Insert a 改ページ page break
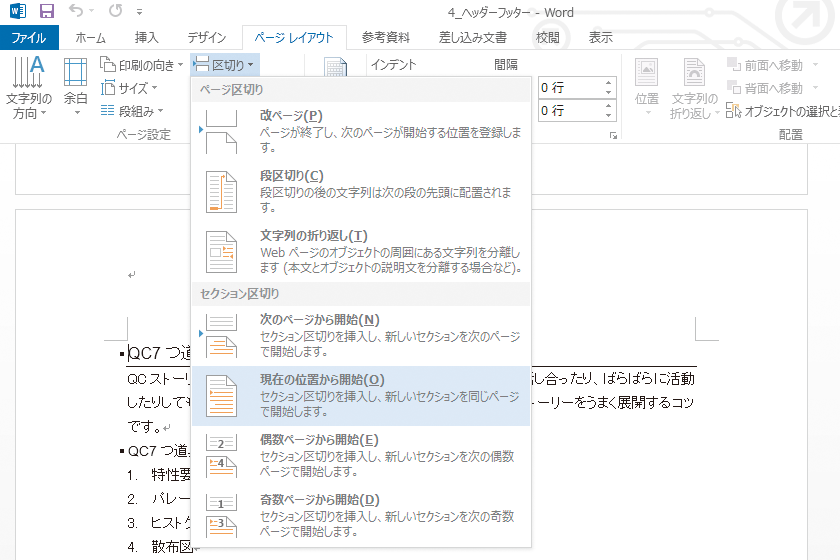Image resolution: width=840 pixels, height=560 pixels. tap(361, 132)
